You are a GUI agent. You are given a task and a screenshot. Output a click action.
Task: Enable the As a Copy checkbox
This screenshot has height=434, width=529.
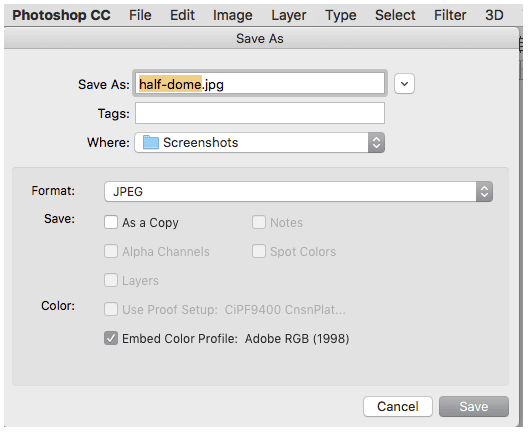point(111,223)
